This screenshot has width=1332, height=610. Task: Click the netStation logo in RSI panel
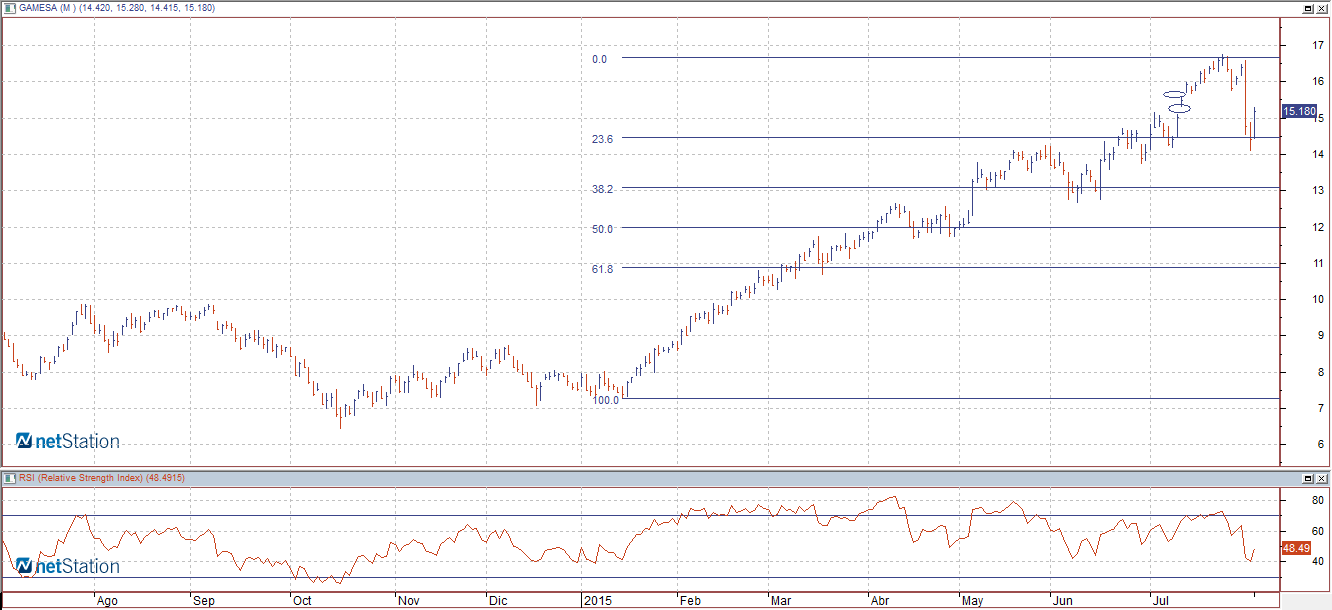coord(67,566)
